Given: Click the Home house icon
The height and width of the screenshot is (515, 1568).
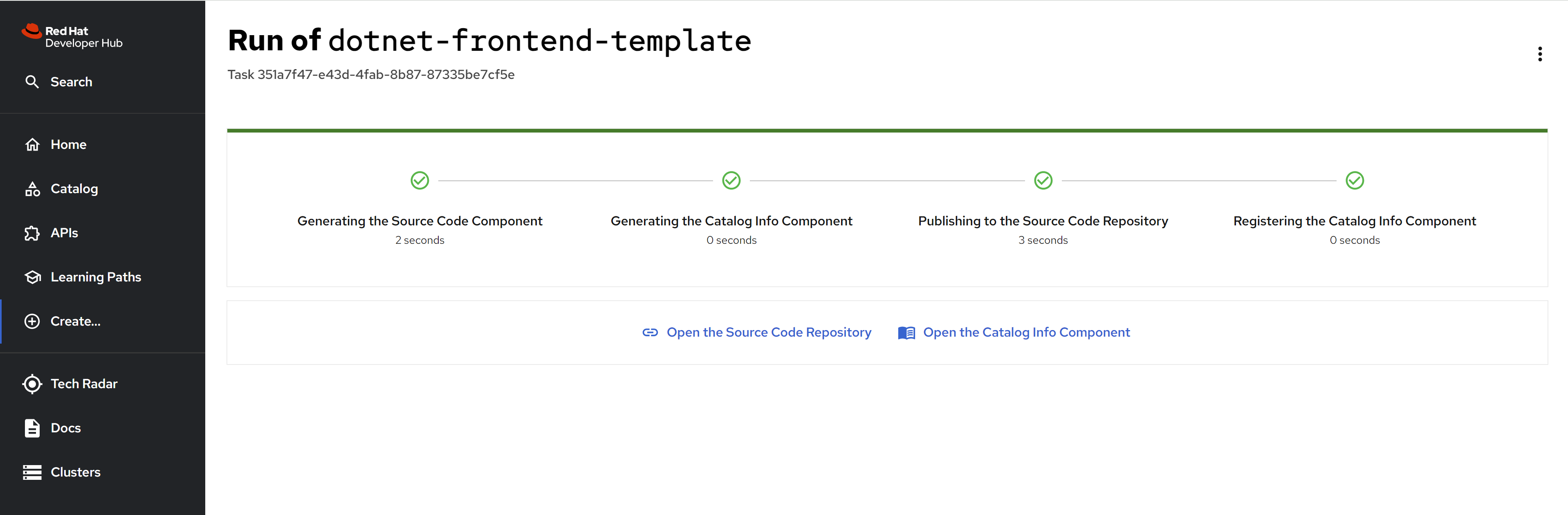Looking at the screenshot, I should (x=32, y=145).
